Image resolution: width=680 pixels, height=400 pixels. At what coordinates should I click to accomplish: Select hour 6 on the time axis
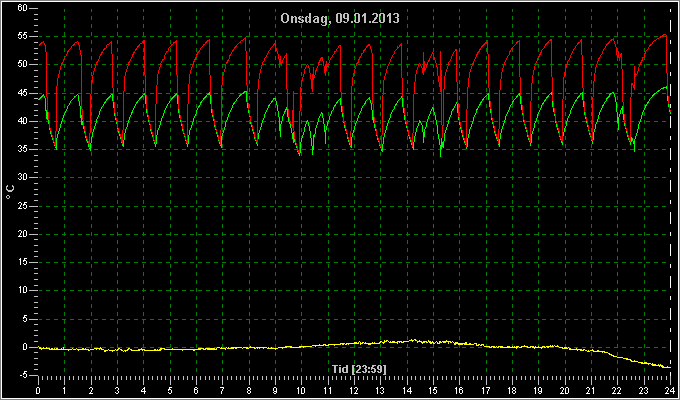click(196, 390)
